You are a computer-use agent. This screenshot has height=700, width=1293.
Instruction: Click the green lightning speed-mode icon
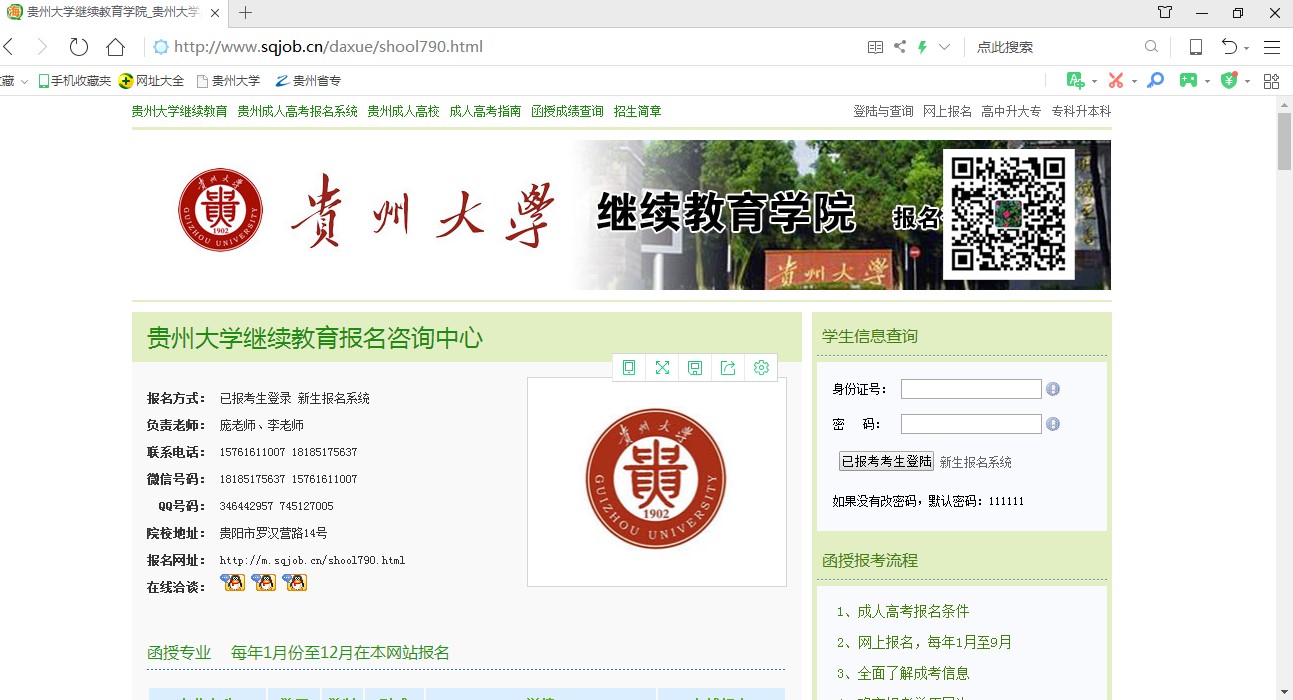coord(922,47)
